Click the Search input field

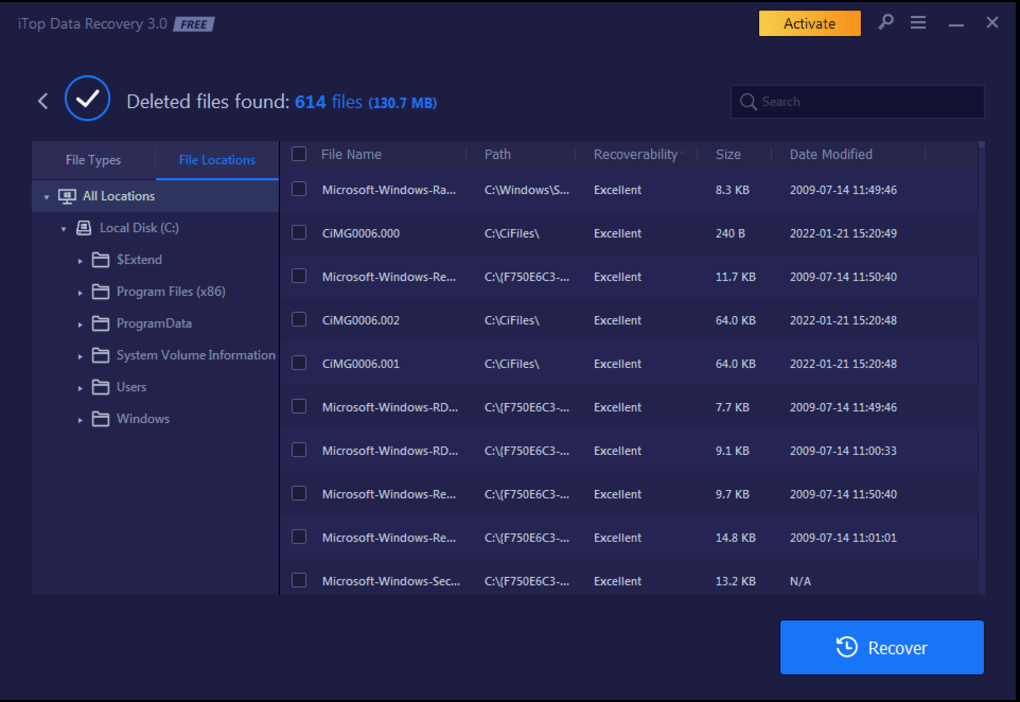click(x=867, y=101)
